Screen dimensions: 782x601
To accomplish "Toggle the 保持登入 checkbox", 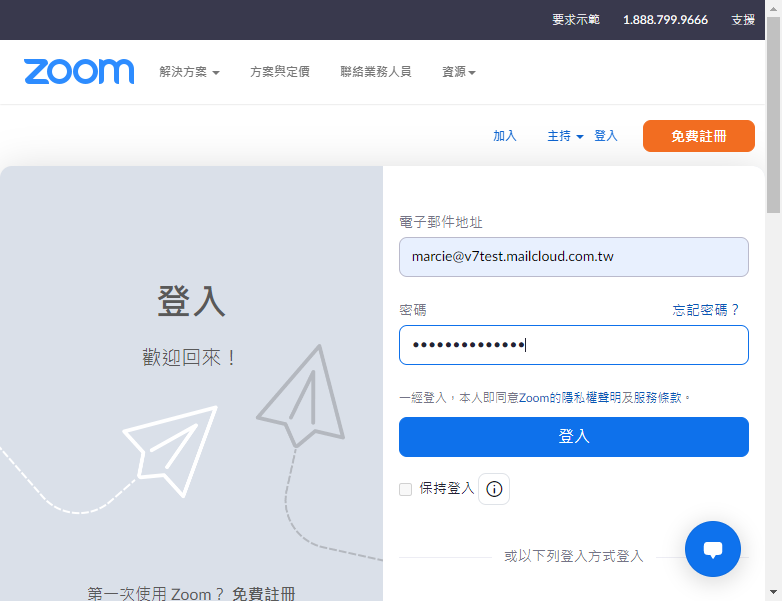I will point(405,489).
